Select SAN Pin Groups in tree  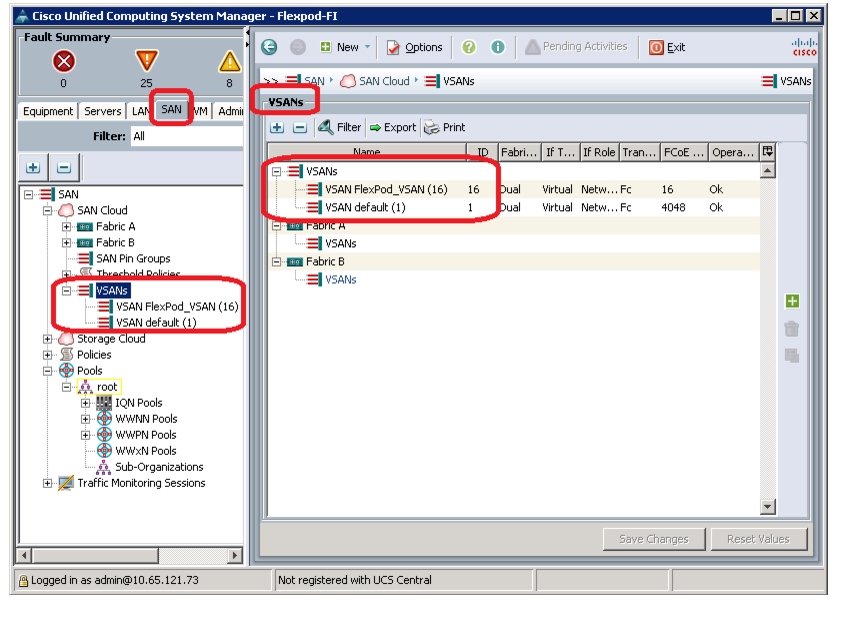coord(133,258)
